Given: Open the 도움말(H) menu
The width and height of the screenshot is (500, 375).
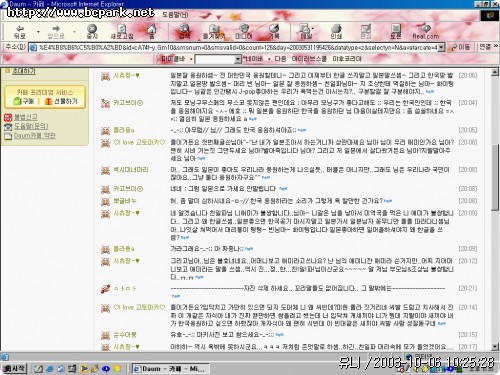Looking at the screenshot, I should click(x=175, y=15).
